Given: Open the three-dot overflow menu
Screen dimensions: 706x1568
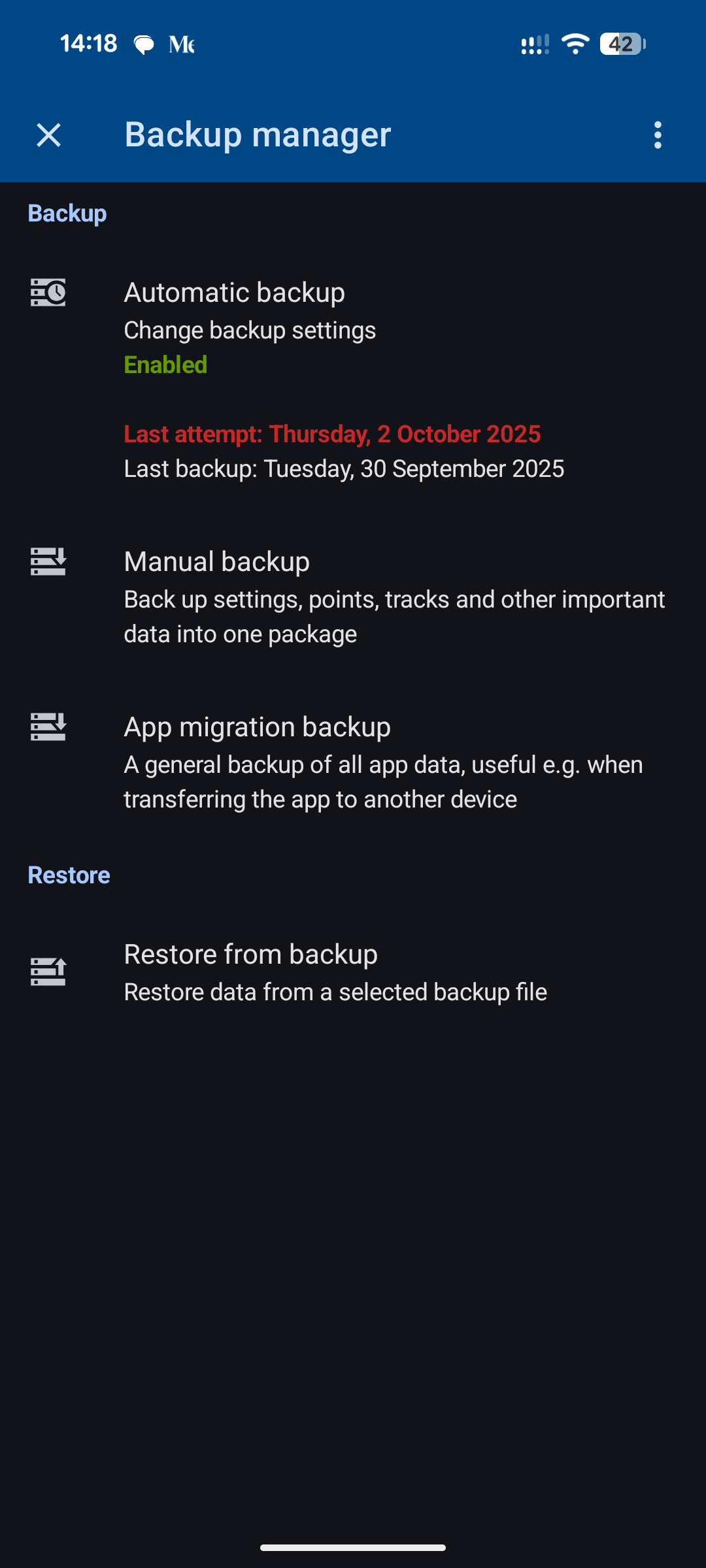Looking at the screenshot, I should coord(658,135).
